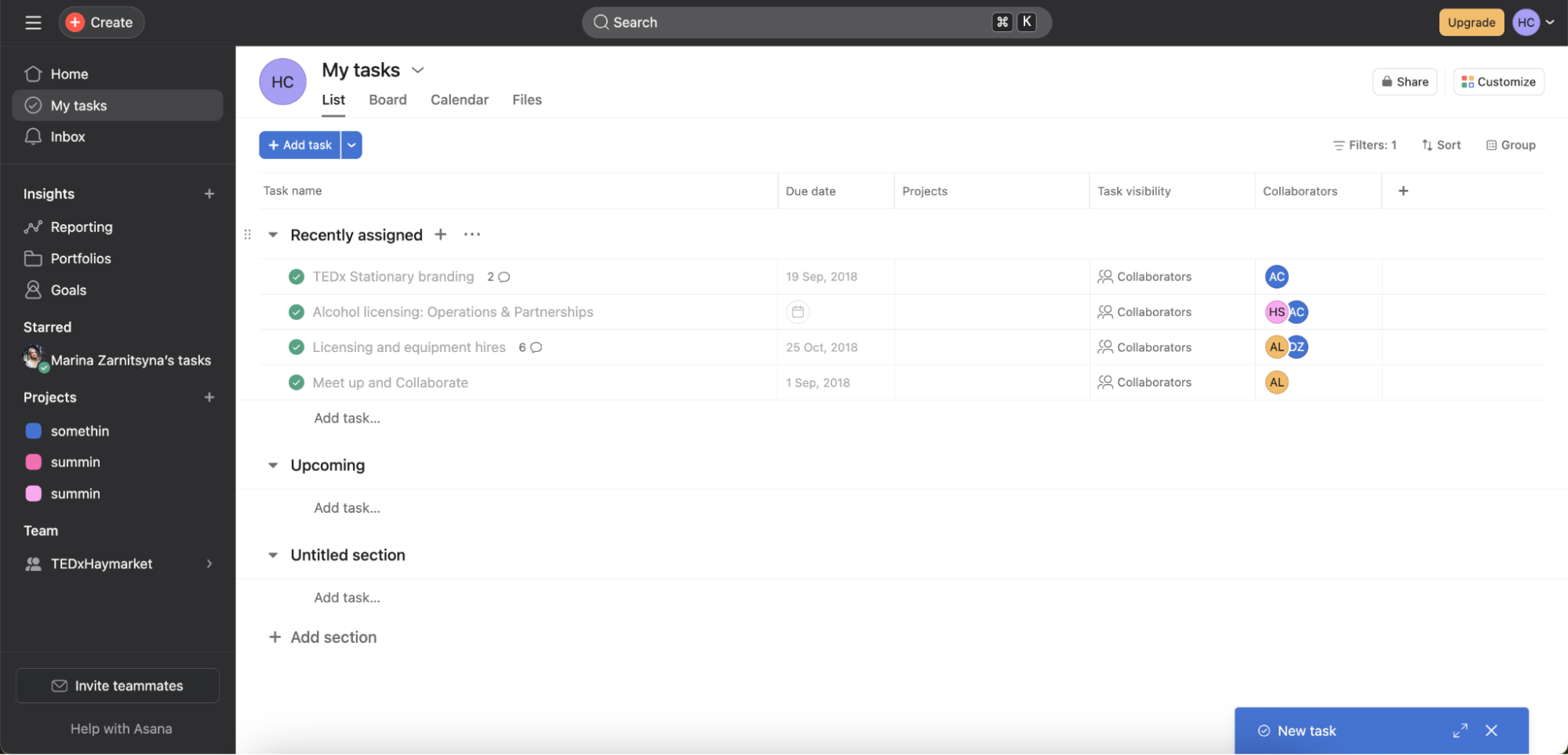This screenshot has height=755, width=1568.
Task: Collapse Recently assigned section
Action: [x=273, y=234]
